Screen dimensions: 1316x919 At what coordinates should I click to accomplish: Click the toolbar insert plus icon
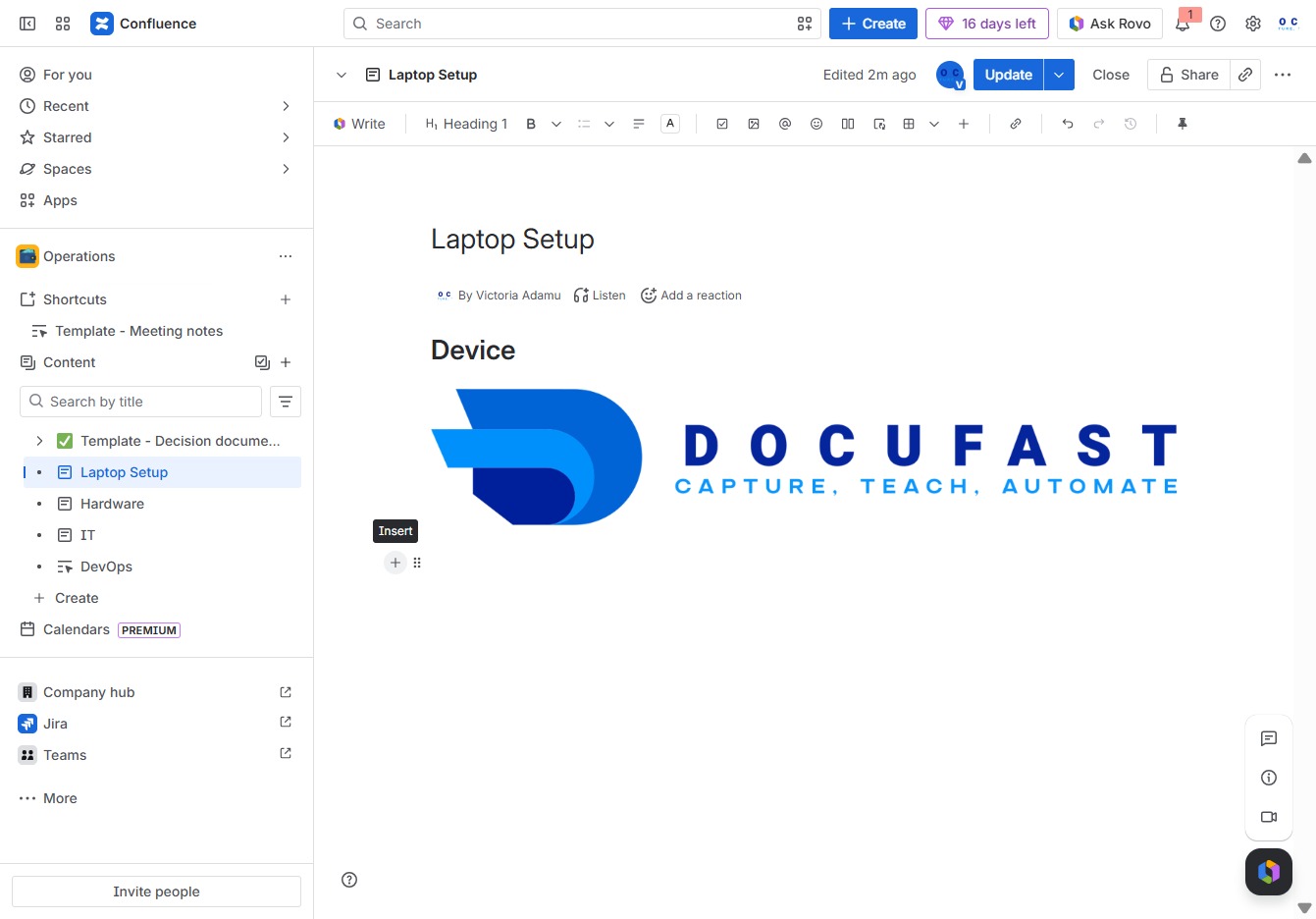964,124
